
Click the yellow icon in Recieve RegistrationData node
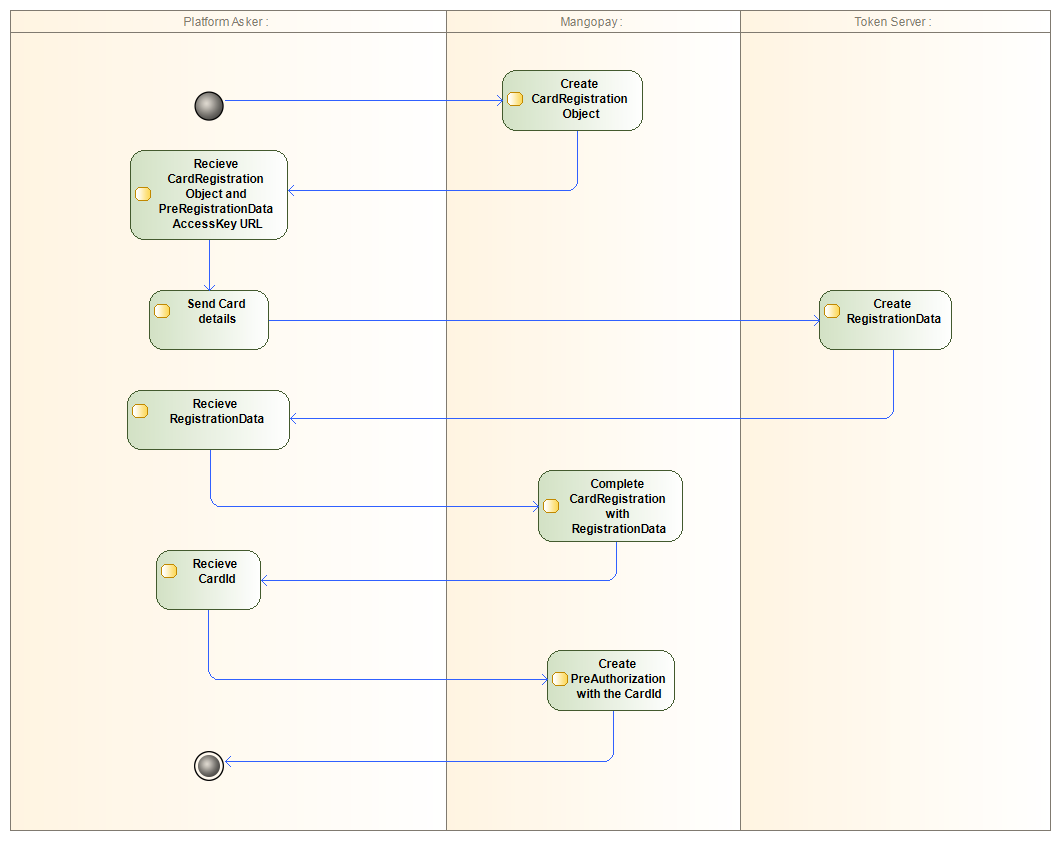(x=140, y=410)
